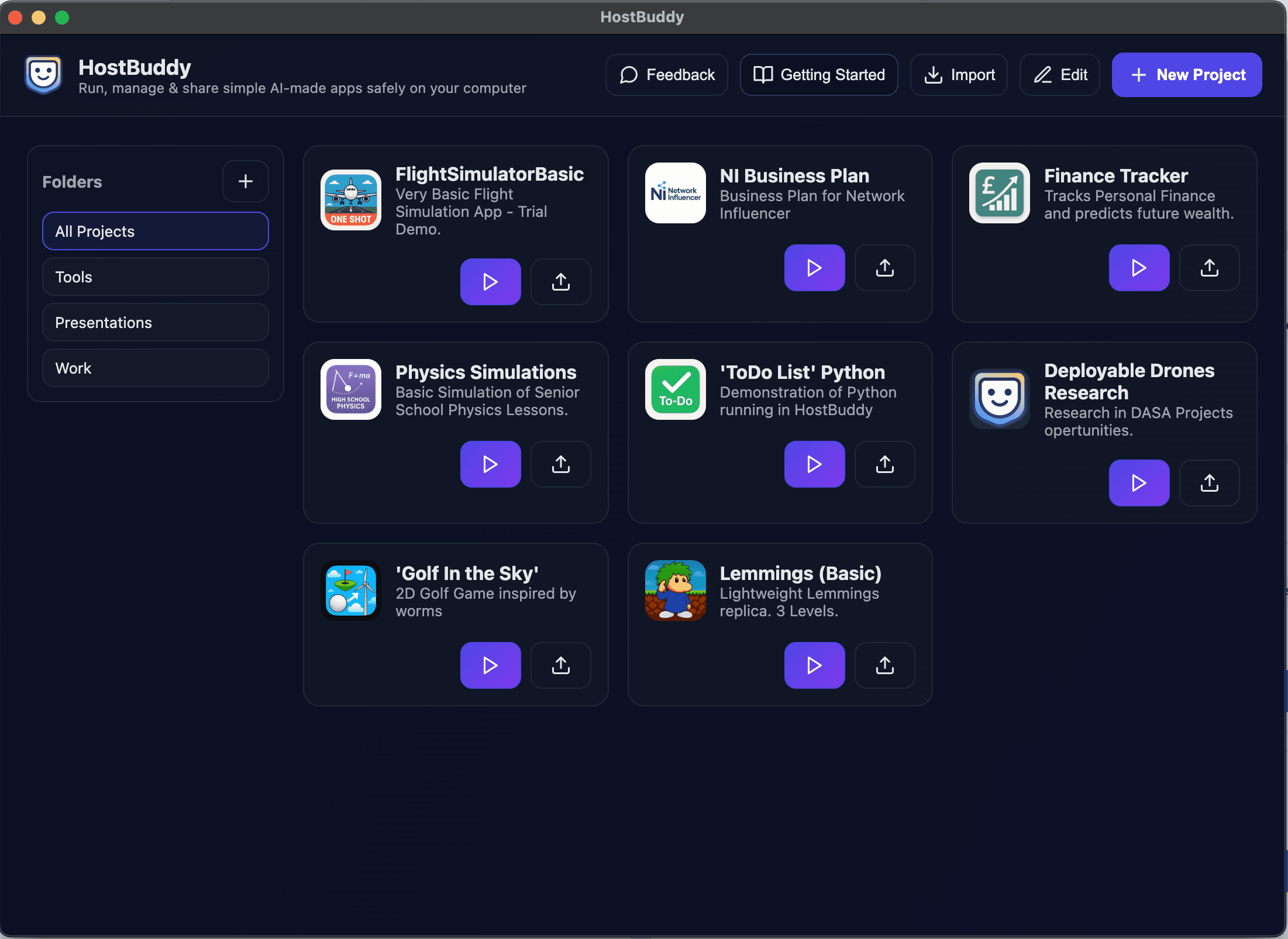This screenshot has width=1288, height=939.
Task: Open the Feedback dialog
Action: tap(667, 75)
